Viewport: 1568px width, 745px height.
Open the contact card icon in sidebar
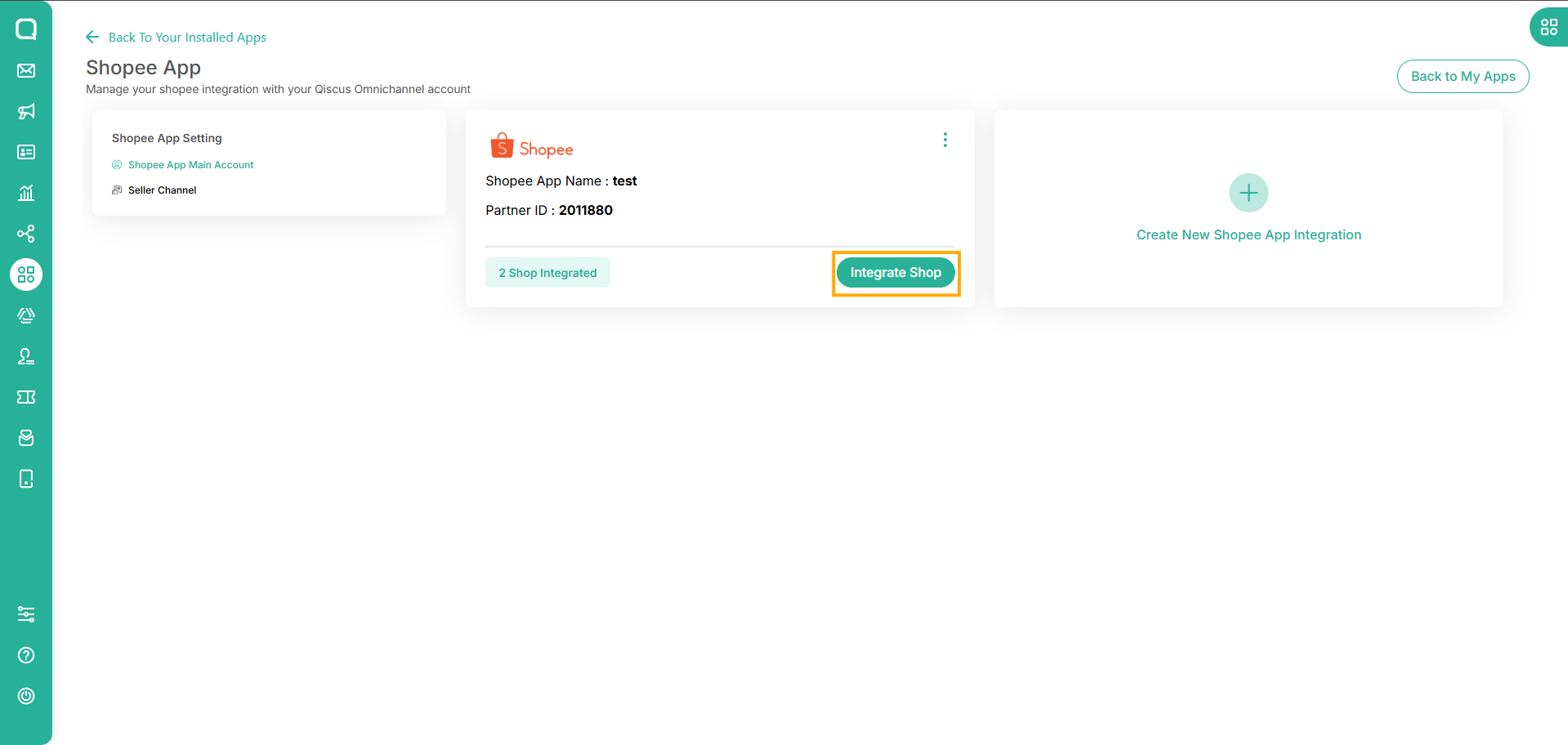[x=26, y=152]
